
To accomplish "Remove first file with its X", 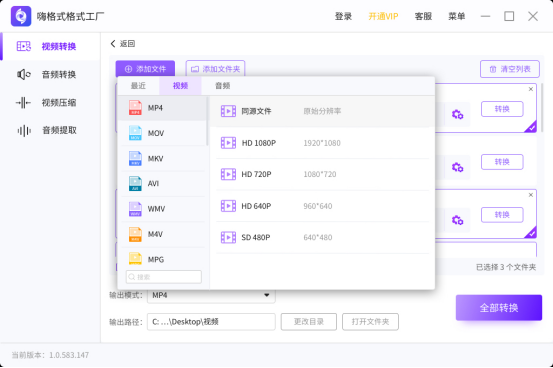I will tap(531, 89).
